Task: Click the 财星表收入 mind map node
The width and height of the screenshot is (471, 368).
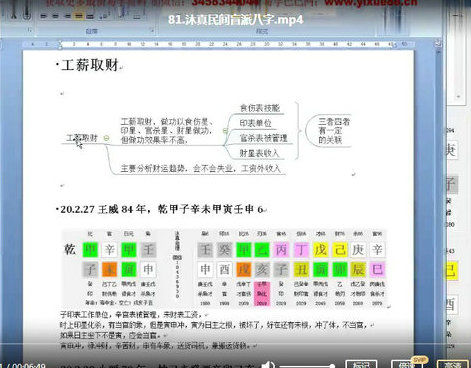Action: click(259, 153)
